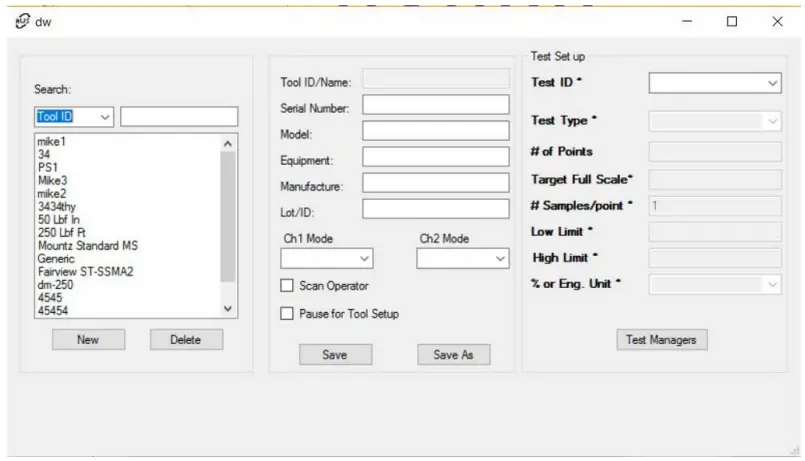Select 50 Lbf In in the list
Image resolution: width=805 pixels, height=461 pixels.
click(x=59, y=219)
